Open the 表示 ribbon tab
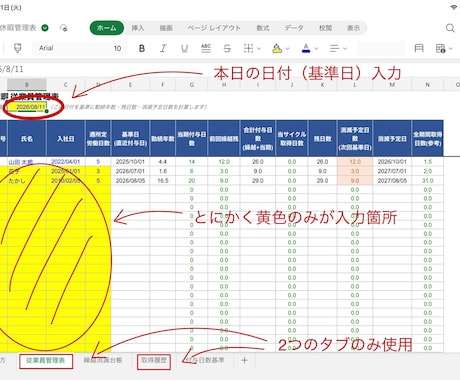 [x=353, y=28]
